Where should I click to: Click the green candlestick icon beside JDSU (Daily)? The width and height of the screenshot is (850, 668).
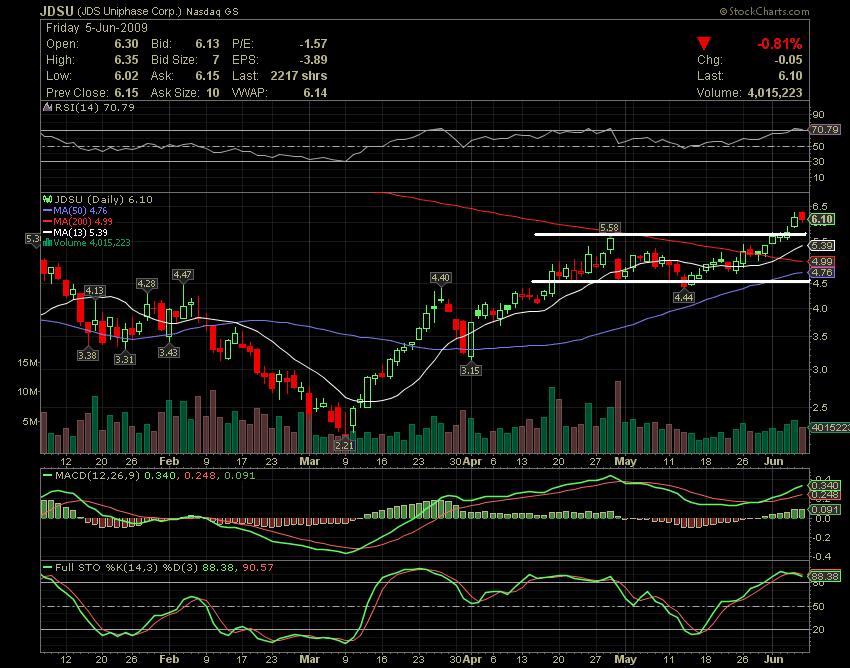(x=48, y=200)
